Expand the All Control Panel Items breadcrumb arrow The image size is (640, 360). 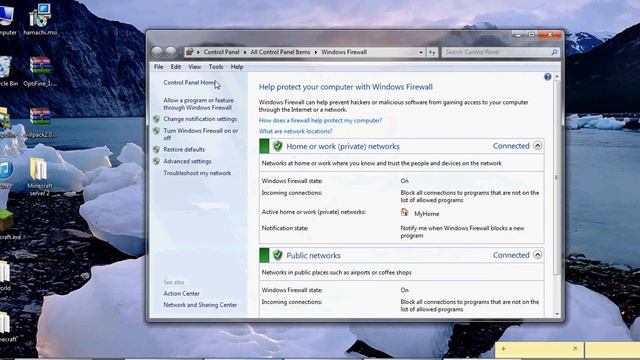[x=316, y=52]
